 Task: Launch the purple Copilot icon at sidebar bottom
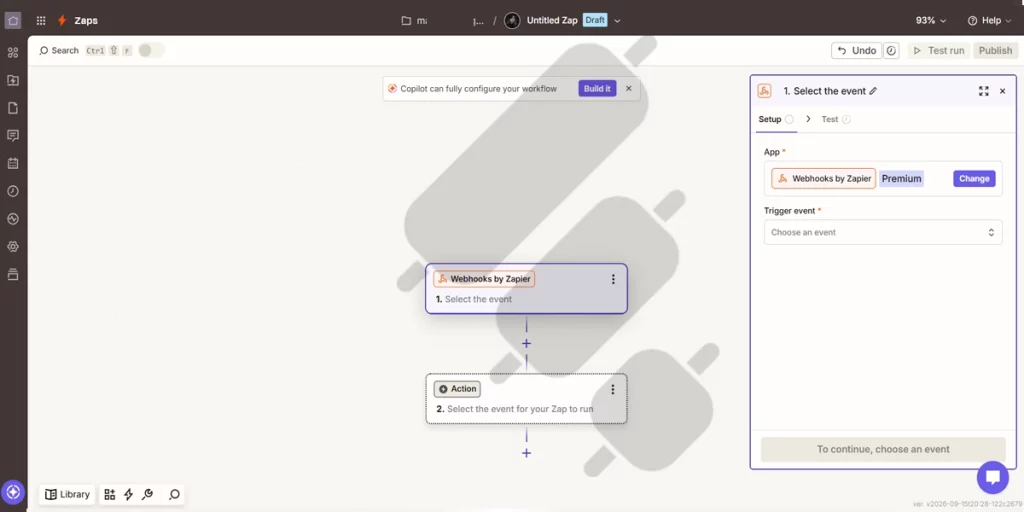13,492
